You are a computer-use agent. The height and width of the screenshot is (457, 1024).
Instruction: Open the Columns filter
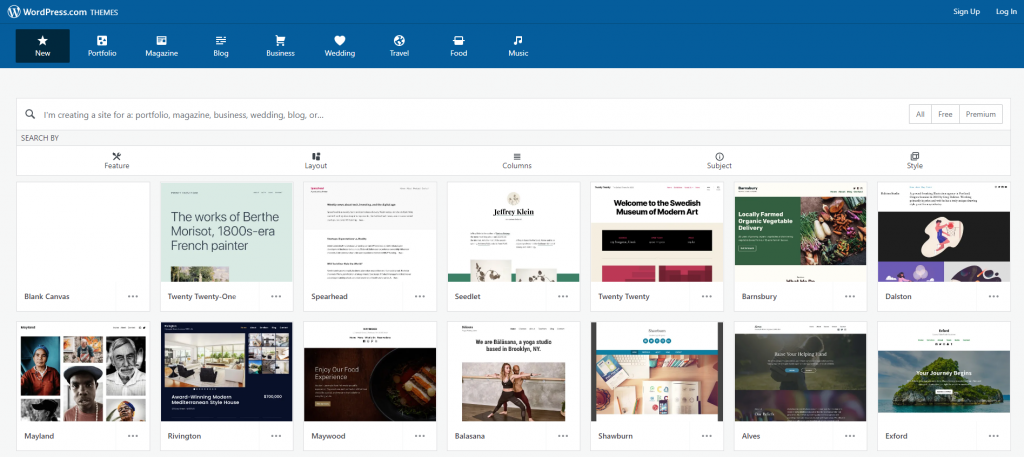click(x=517, y=160)
